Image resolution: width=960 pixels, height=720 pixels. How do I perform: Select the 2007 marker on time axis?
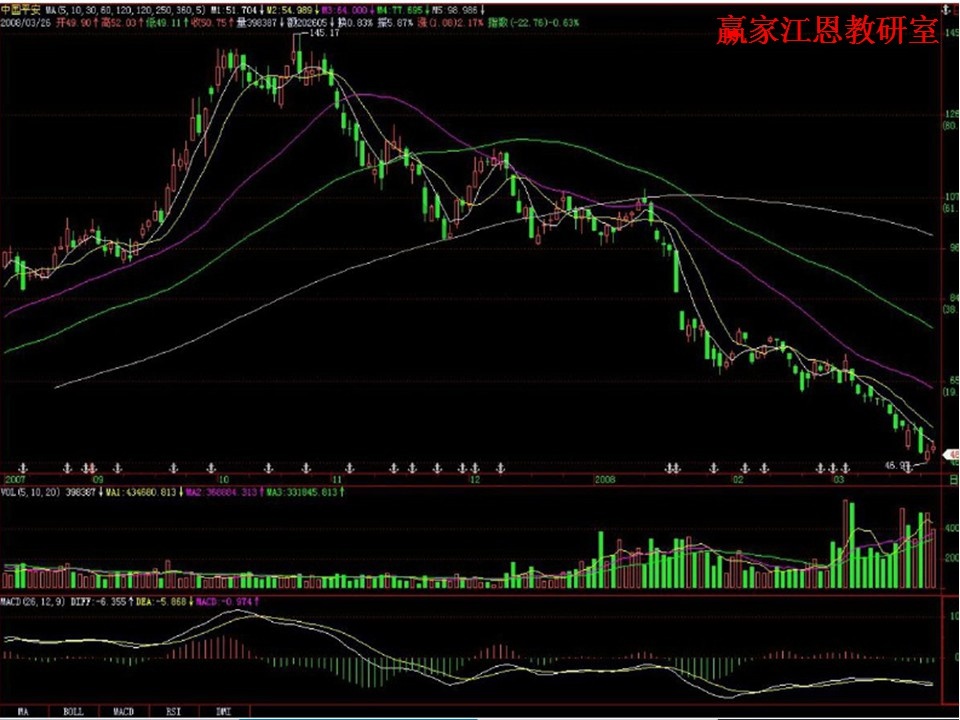click(x=15, y=480)
